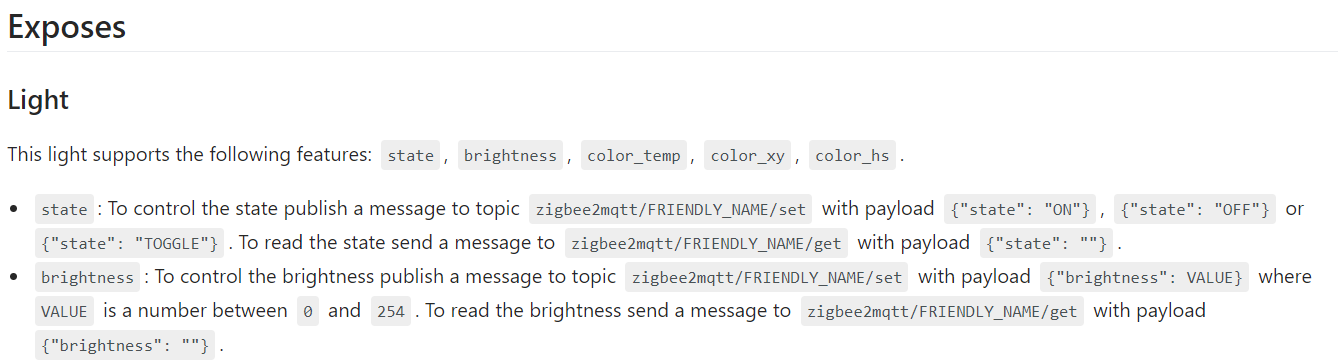Viewport: 1338px width, 364px height.
Task: Click the Light subsection heading
Action: 38,100
